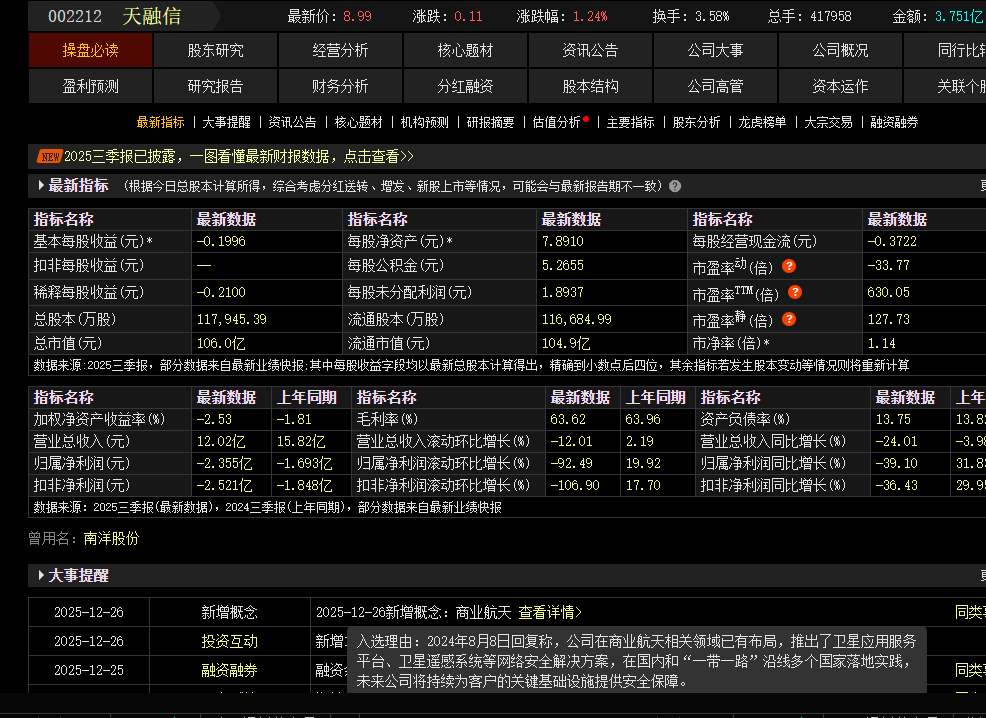Click the 核心题材 sub-navigation link
The image size is (986, 718).
pos(358,122)
